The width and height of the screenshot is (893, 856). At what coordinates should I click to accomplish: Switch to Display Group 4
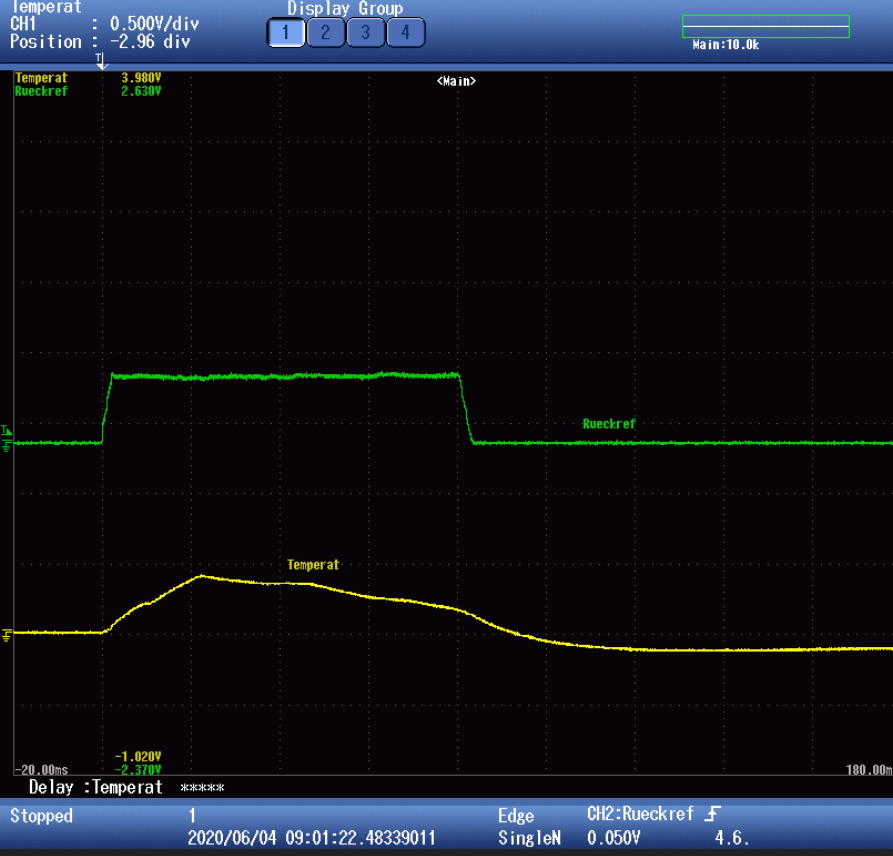point(405,33)
